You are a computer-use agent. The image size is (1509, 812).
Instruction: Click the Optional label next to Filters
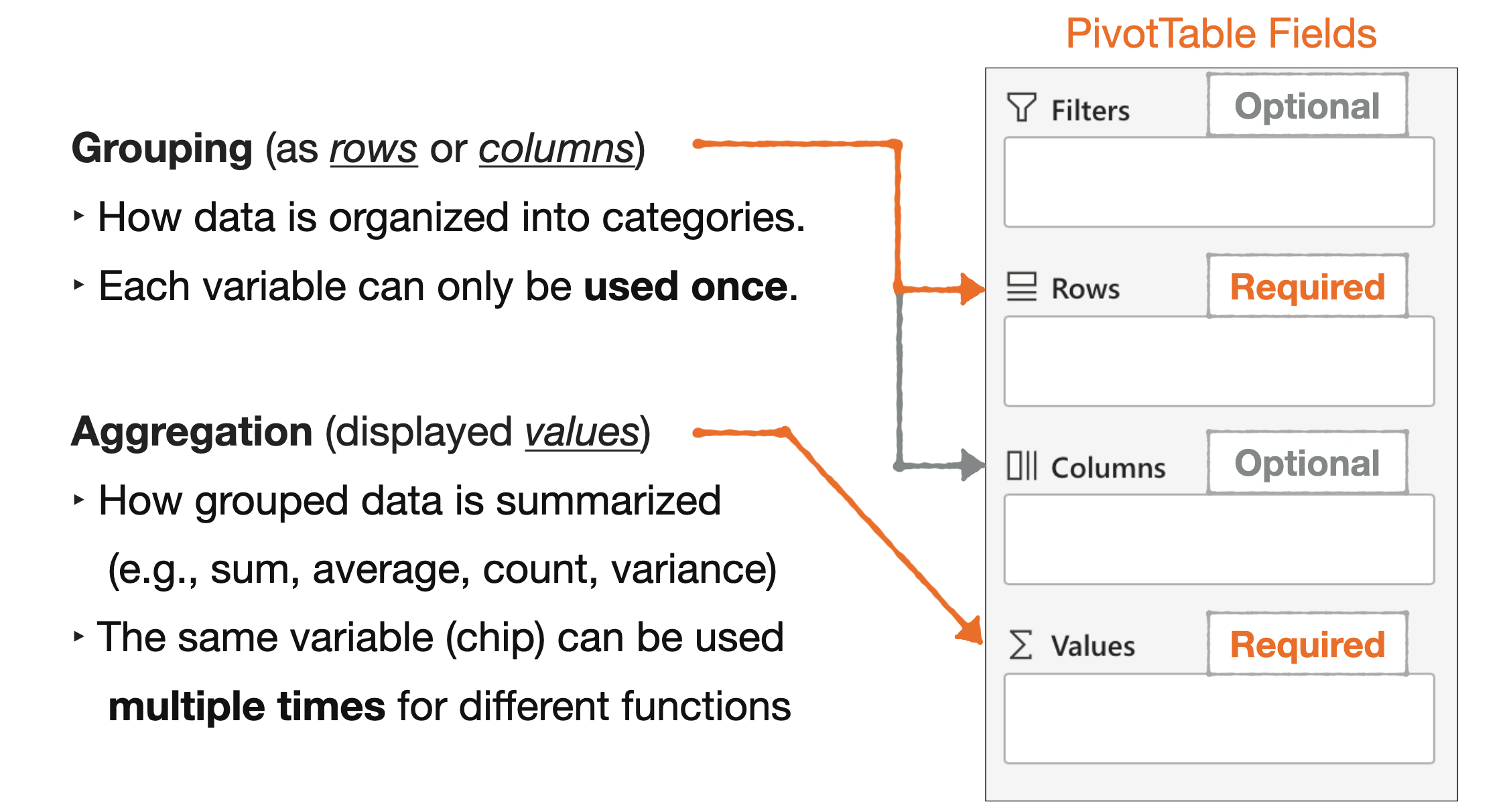click(1307, 106)
